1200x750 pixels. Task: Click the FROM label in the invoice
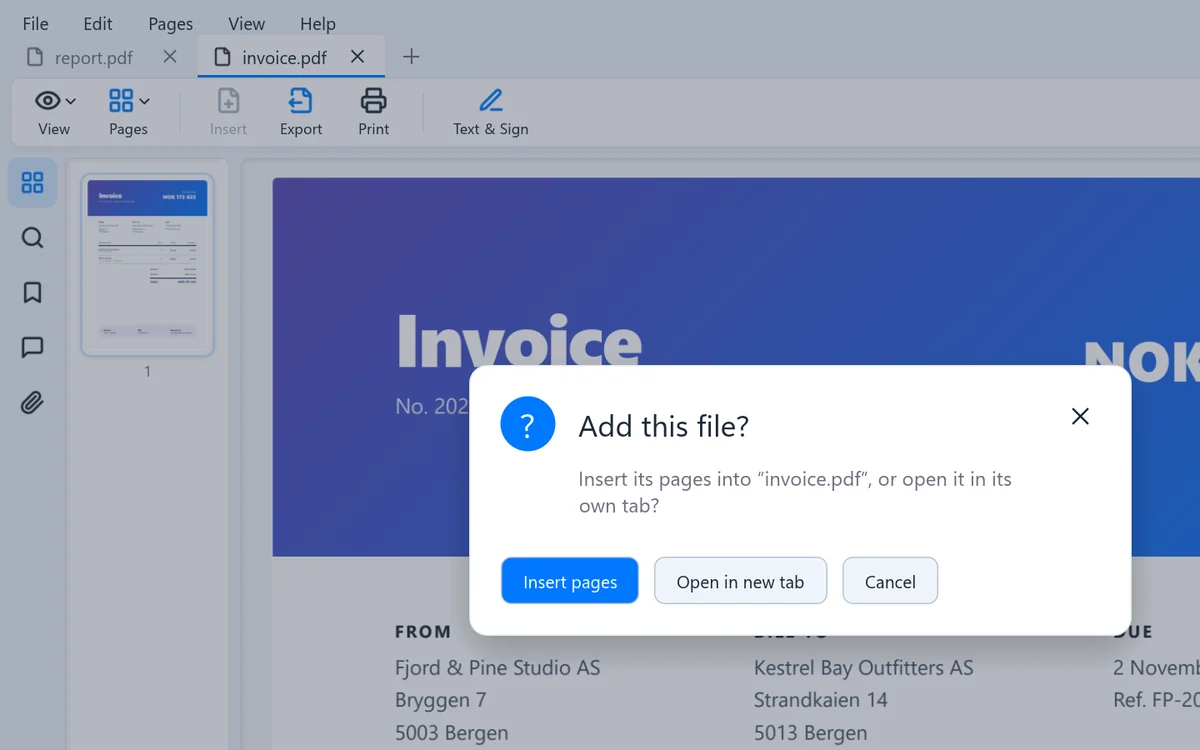[x=423, y=632]
